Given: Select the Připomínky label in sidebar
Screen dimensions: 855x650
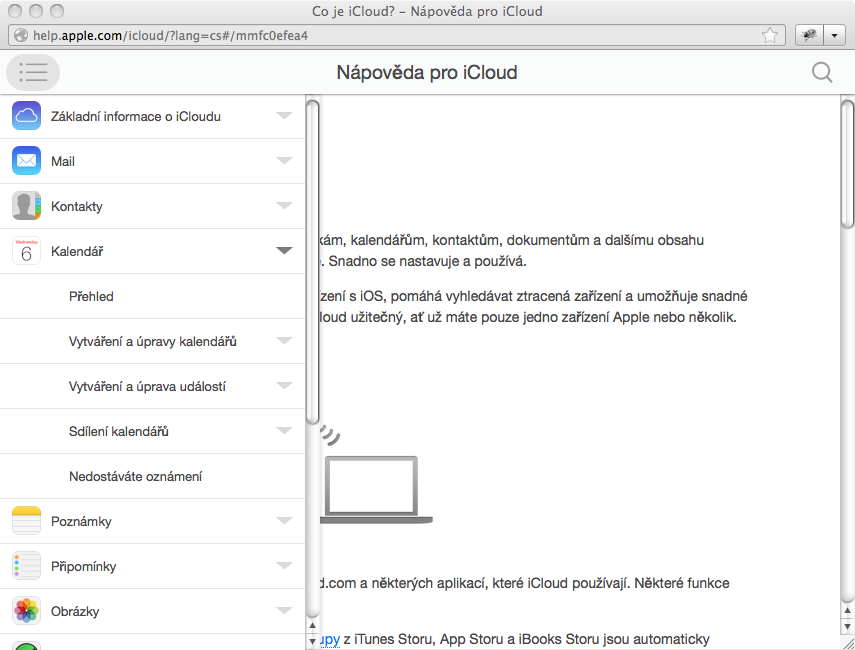Looking at the screenshot, I should coord(83,567).
